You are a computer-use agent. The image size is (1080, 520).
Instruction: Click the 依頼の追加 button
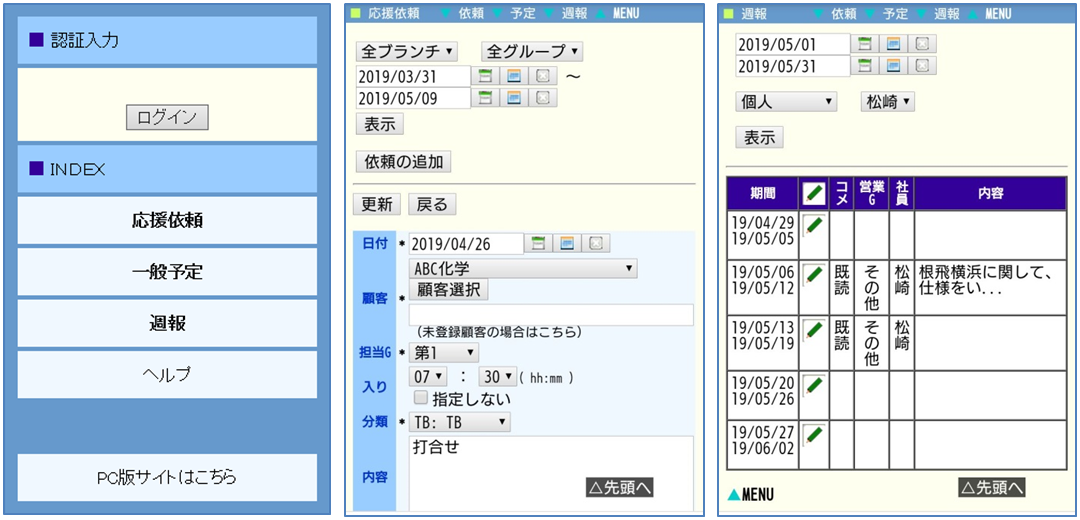click(x=404, y=162)
